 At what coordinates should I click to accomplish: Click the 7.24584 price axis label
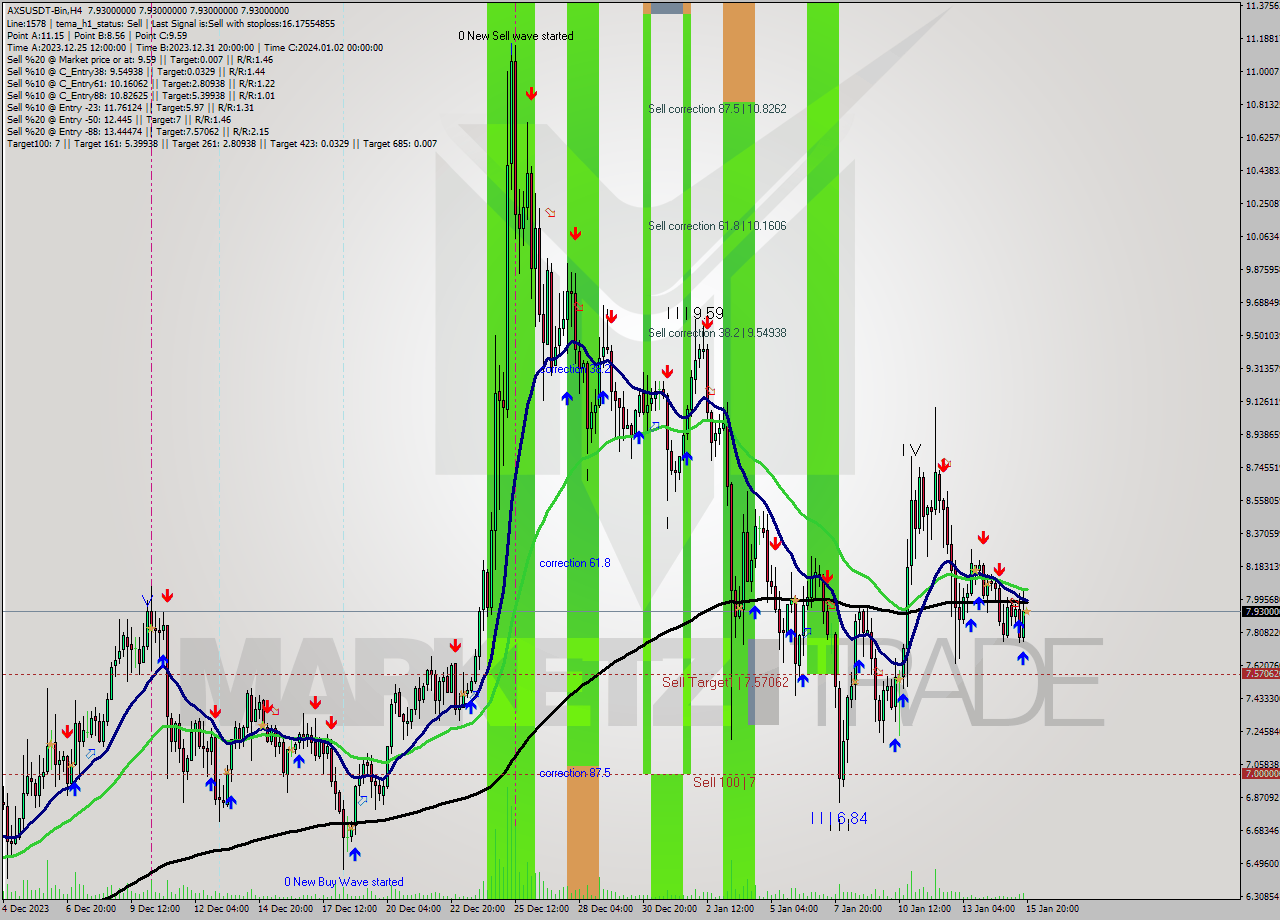(x=1262, y=731)
